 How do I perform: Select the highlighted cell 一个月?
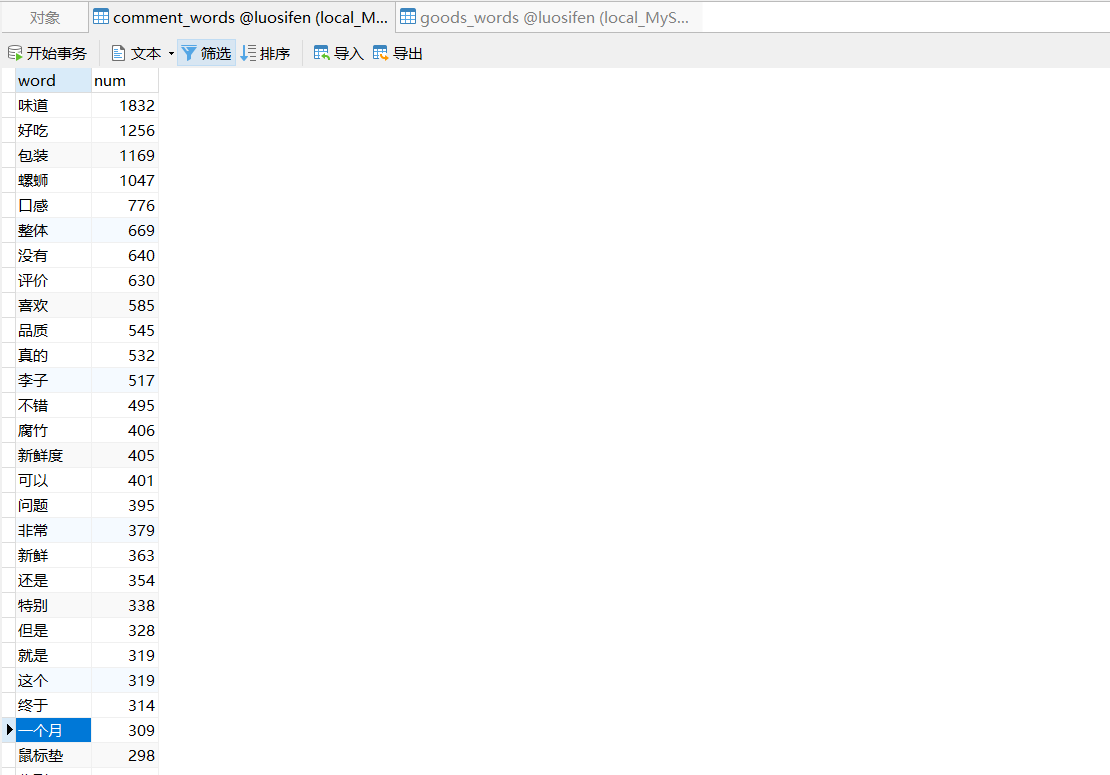point(53,730)
